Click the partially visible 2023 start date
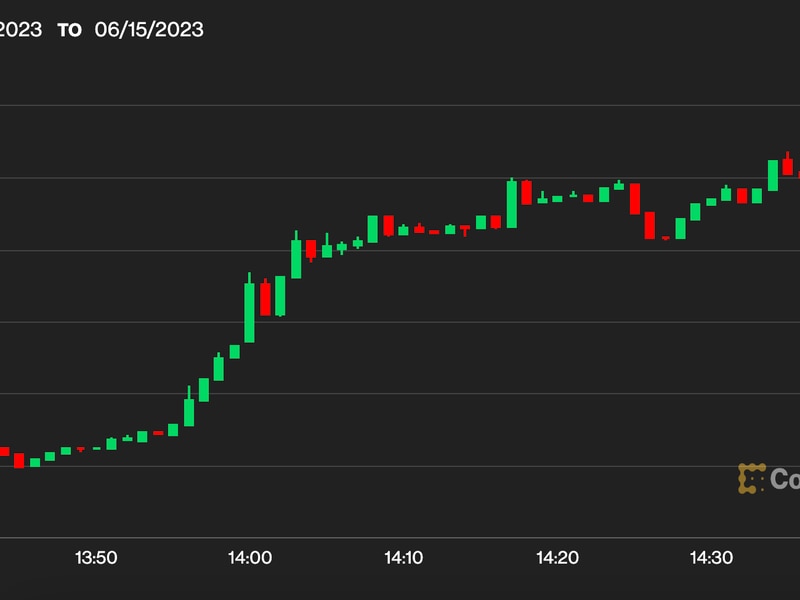This screenshot has height=600, width=800. pos(20,30)
